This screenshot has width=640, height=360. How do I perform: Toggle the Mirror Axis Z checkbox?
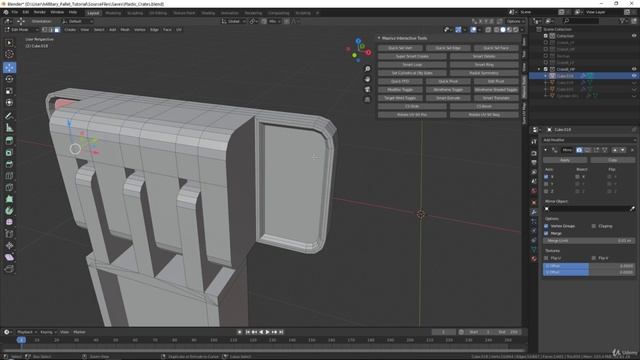pos(547,191)
